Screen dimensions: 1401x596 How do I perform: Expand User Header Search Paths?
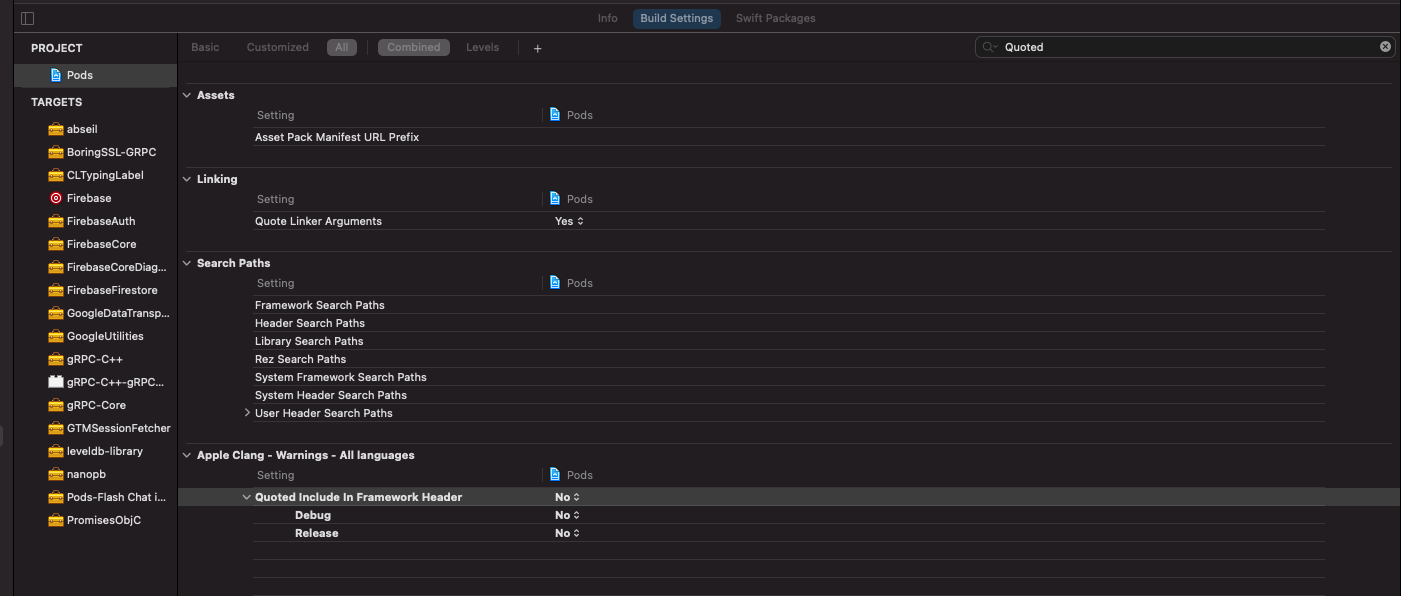247,413
